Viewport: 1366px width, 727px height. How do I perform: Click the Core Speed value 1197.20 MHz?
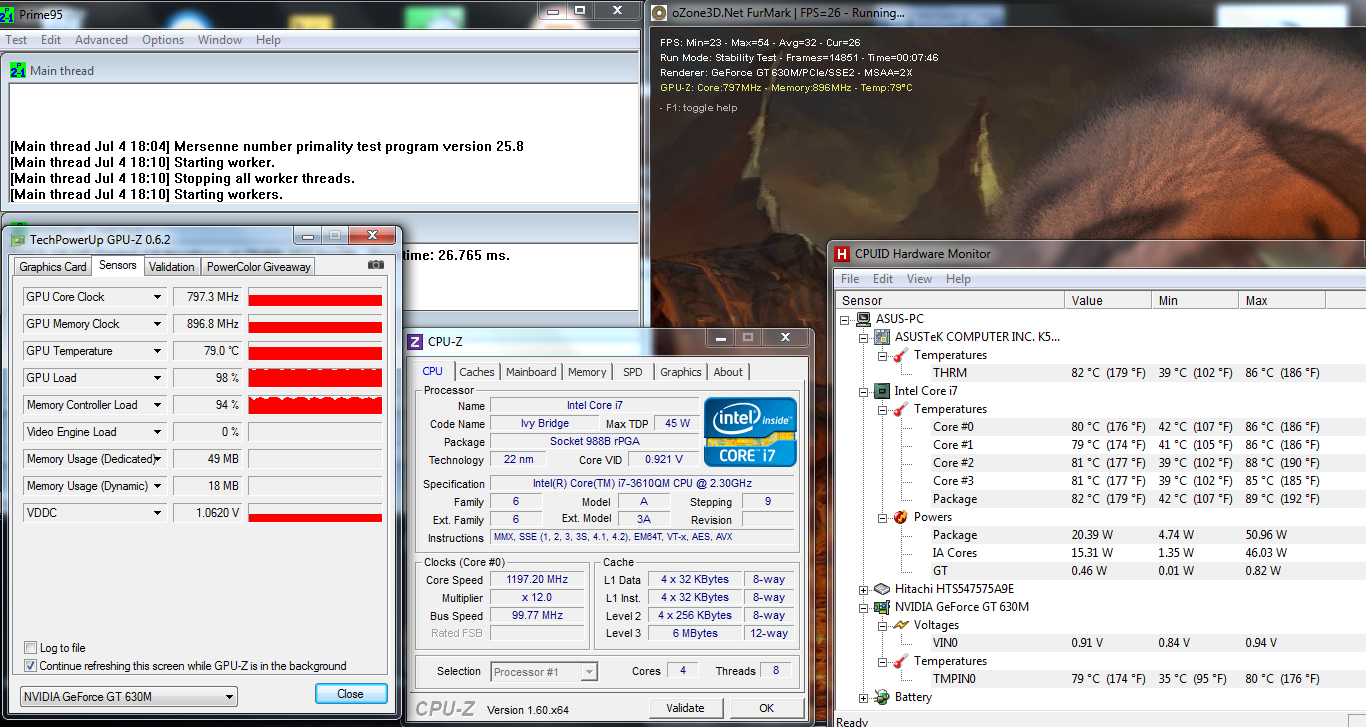538,580
